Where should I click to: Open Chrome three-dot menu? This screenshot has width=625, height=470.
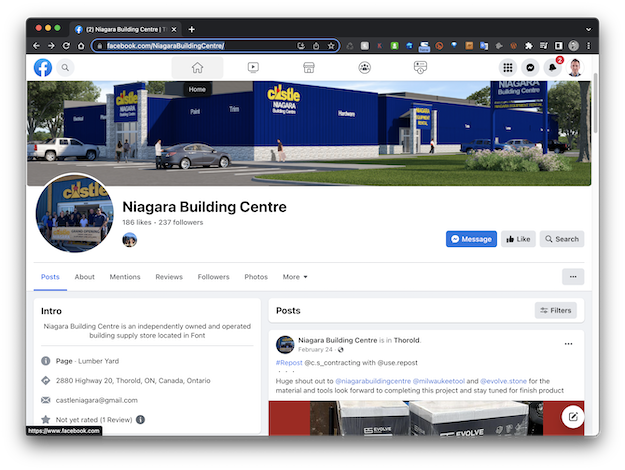(x=589, y=46)
